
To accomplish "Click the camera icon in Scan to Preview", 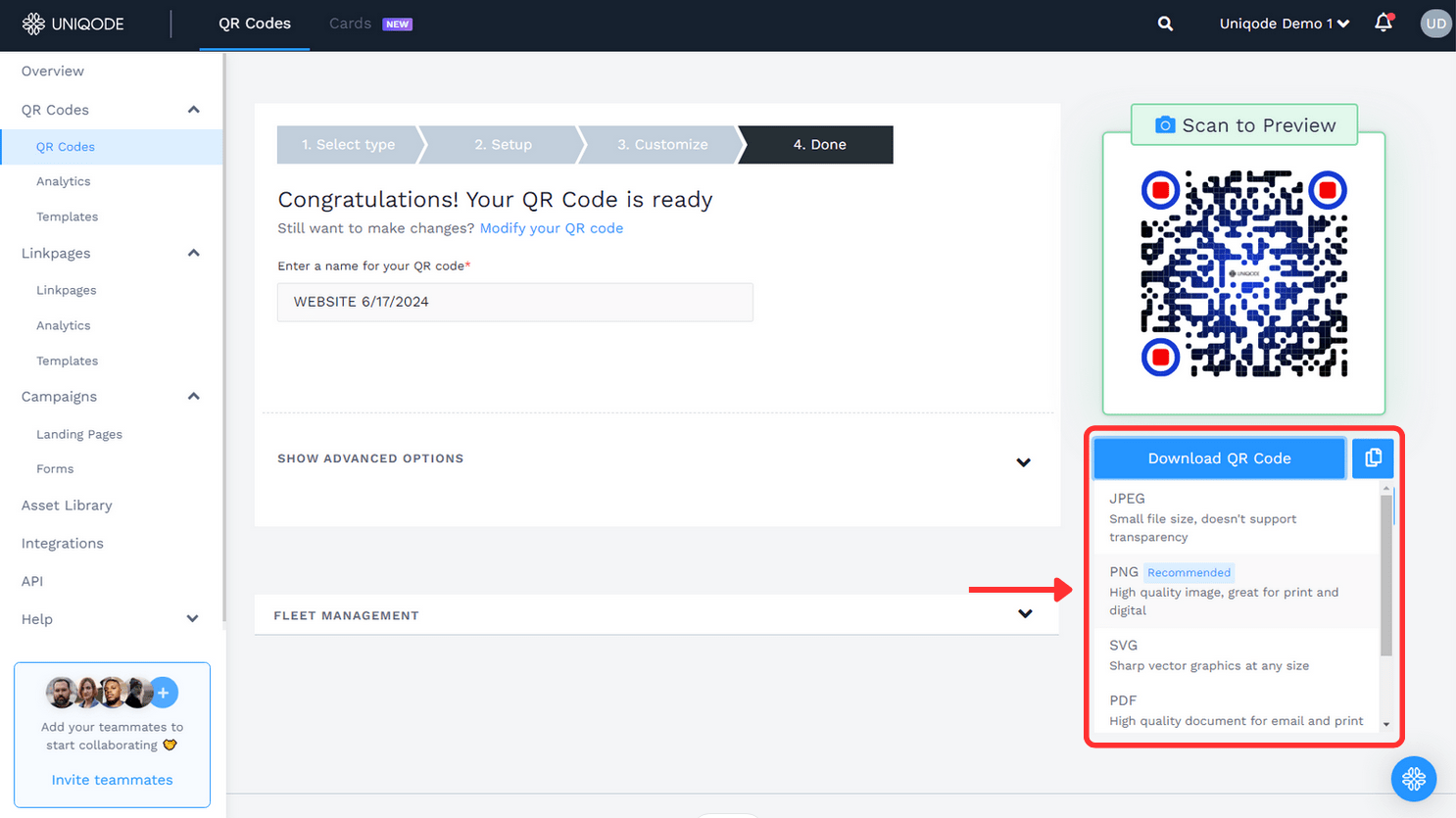I will (1165, 124).
